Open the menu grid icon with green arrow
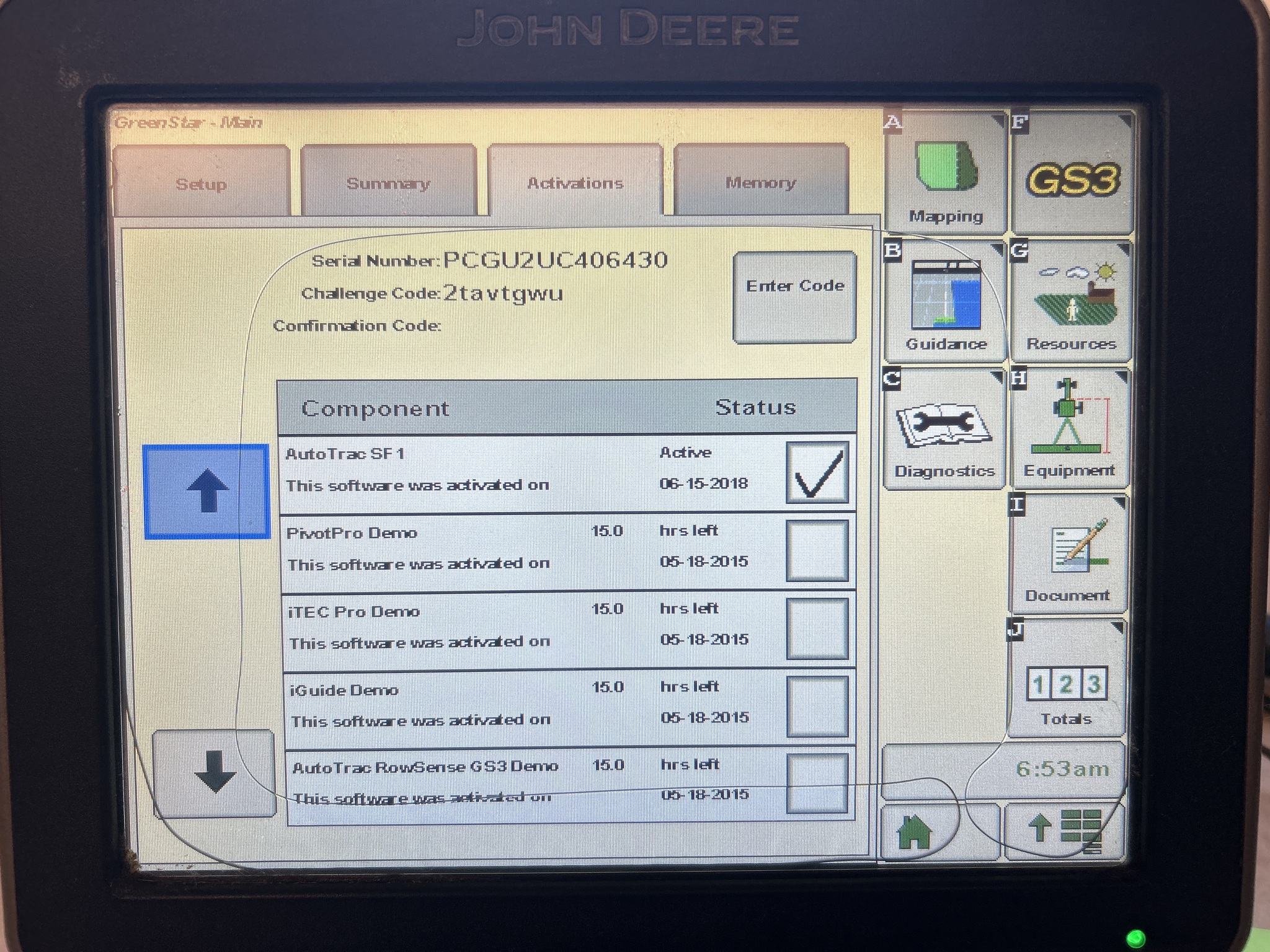This screenshot has height=952, width=1270. (1064, 832)
